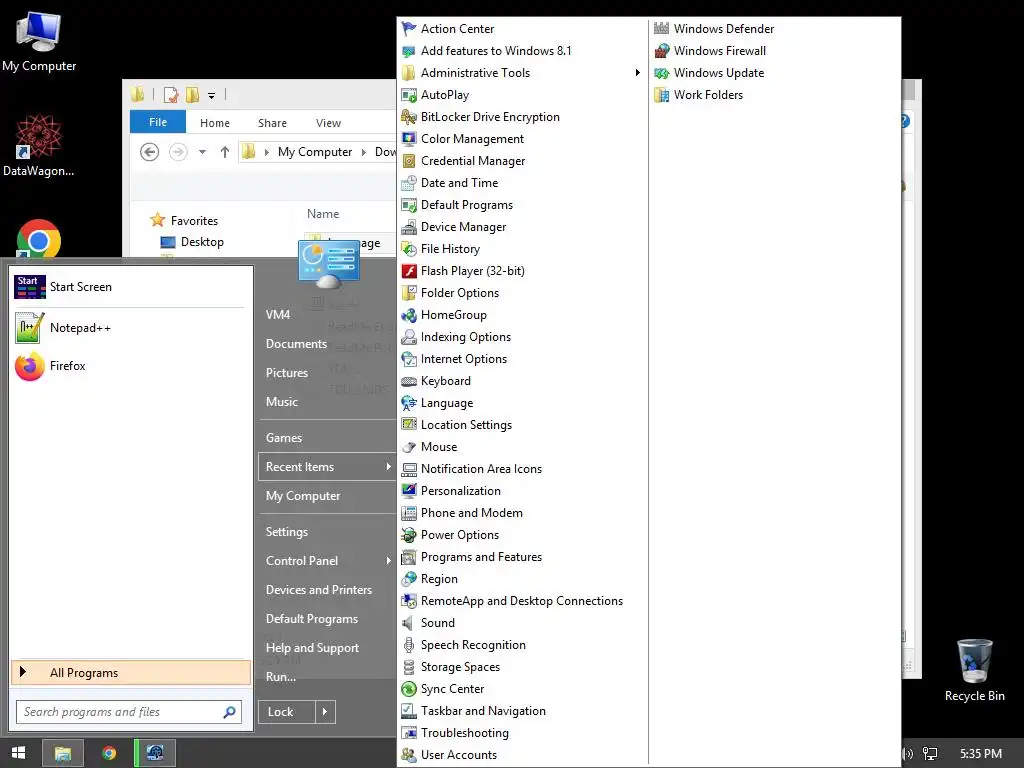Click Explorer Up arrow button
This screenshot has height=768, width=1024.
click(x=225, y=152)
